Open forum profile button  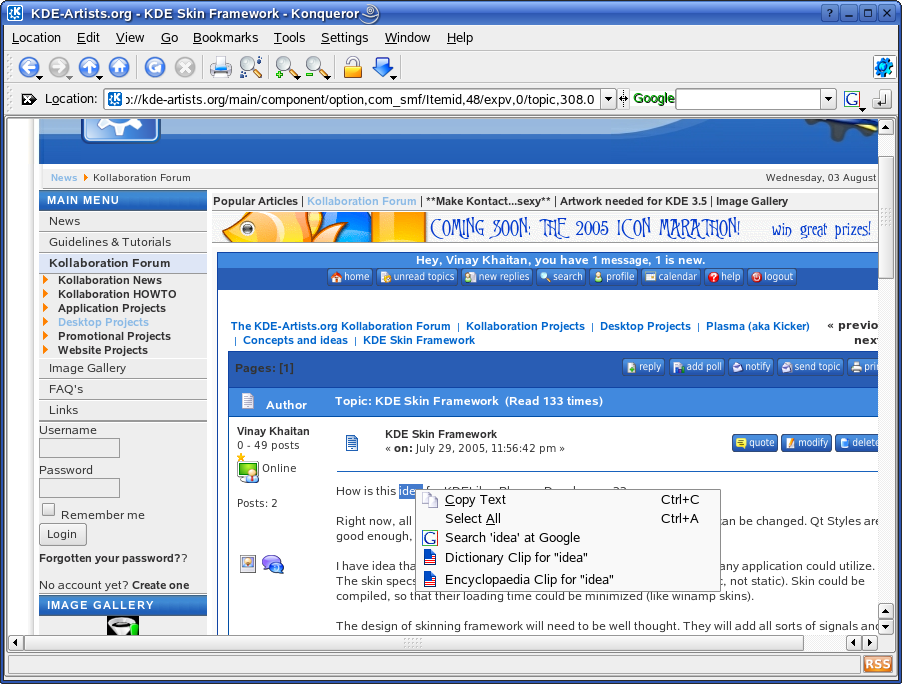coord(613,277)
